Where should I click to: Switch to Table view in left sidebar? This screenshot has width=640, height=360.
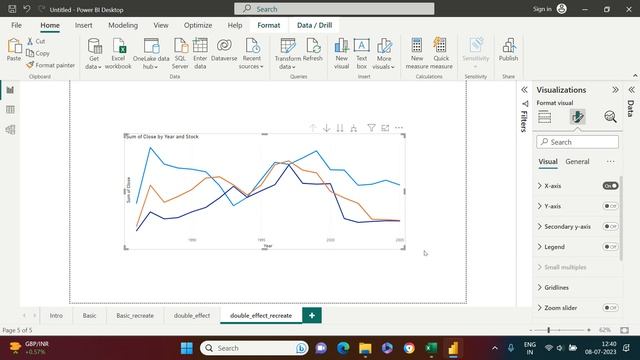coord(10,109)
